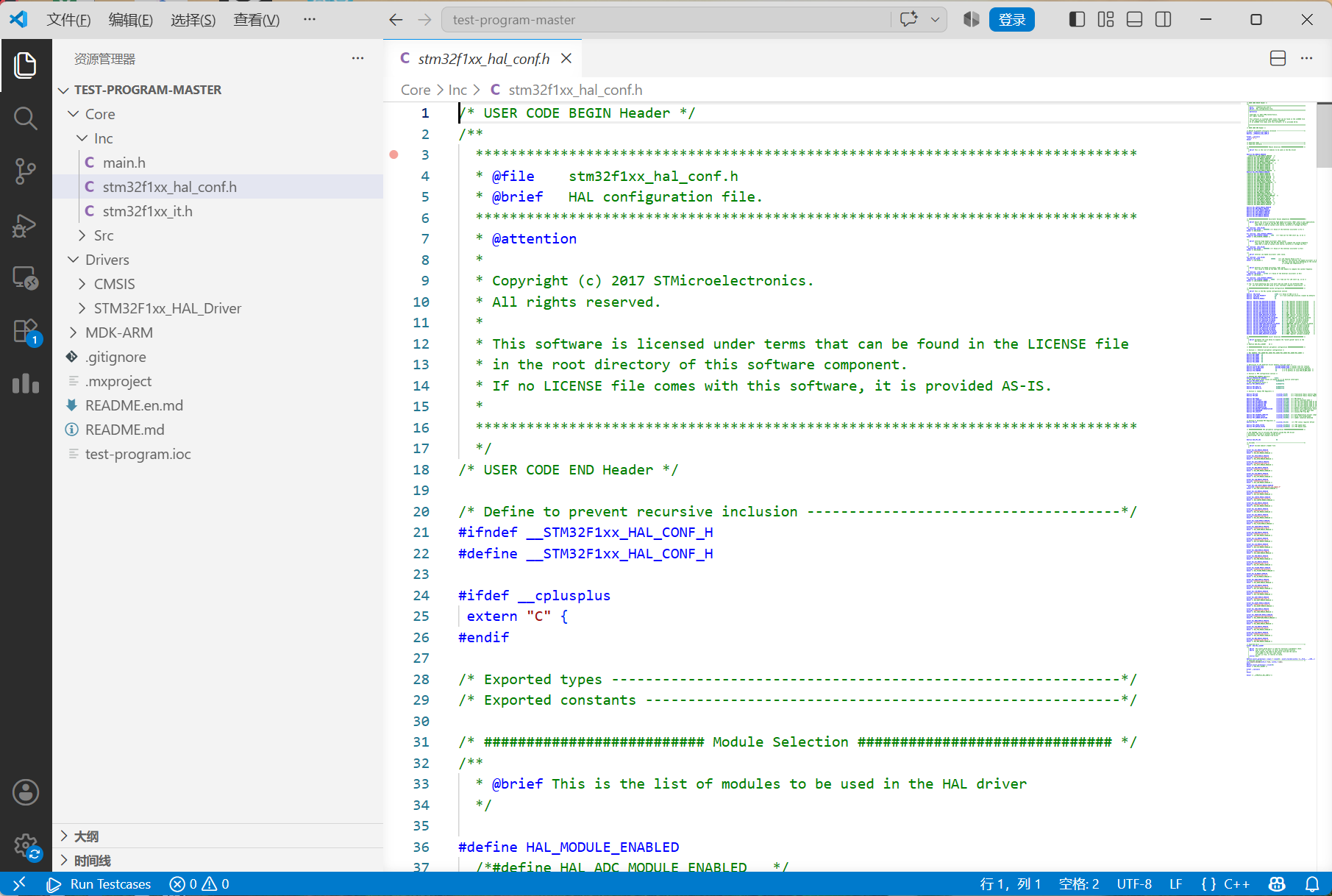Open Remote Explorer view
Screen dimensions: 1332x896
tap(26, 278)
